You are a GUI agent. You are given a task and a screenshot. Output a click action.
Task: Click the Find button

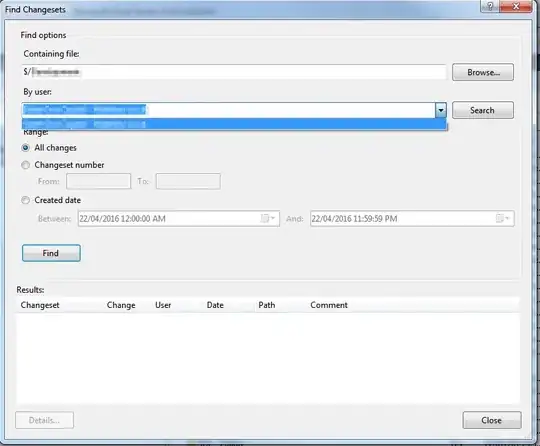(x=51, y=253)
